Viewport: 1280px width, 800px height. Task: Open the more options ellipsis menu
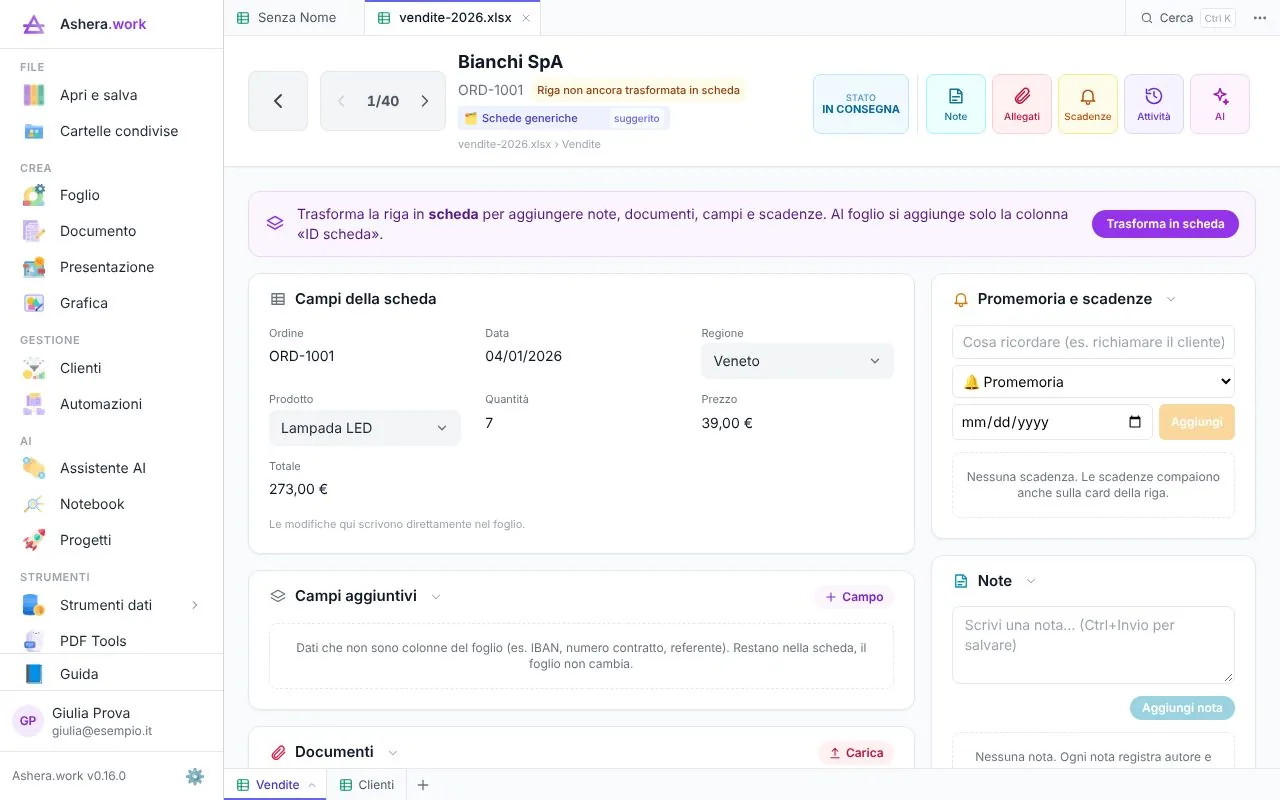[x=1259, y=18]
